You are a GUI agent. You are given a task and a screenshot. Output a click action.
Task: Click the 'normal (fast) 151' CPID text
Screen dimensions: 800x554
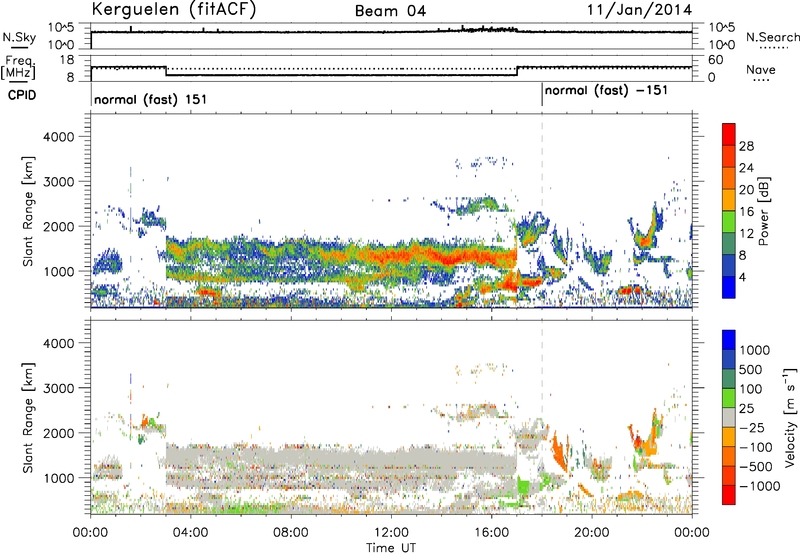[151, 99]
